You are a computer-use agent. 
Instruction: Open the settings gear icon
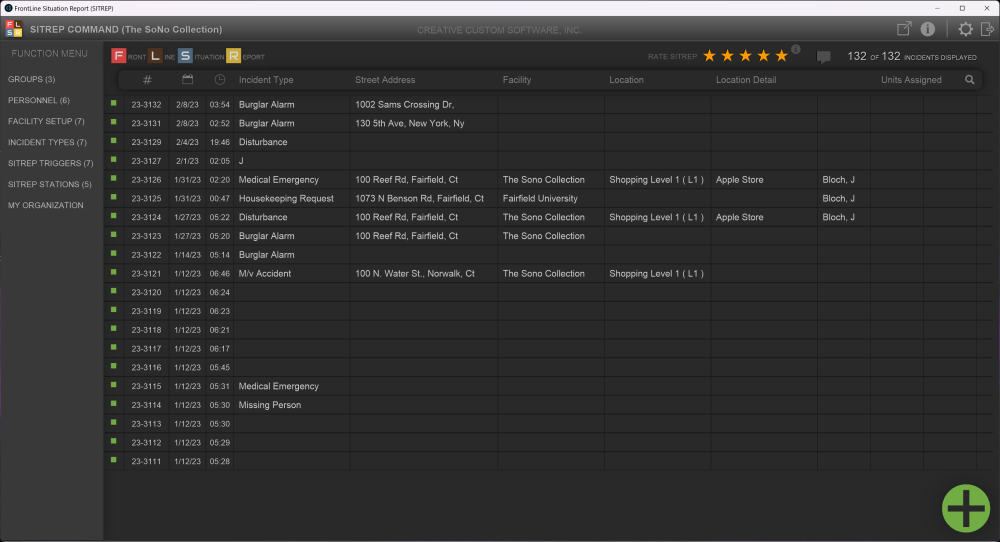[x=965, y=30]
